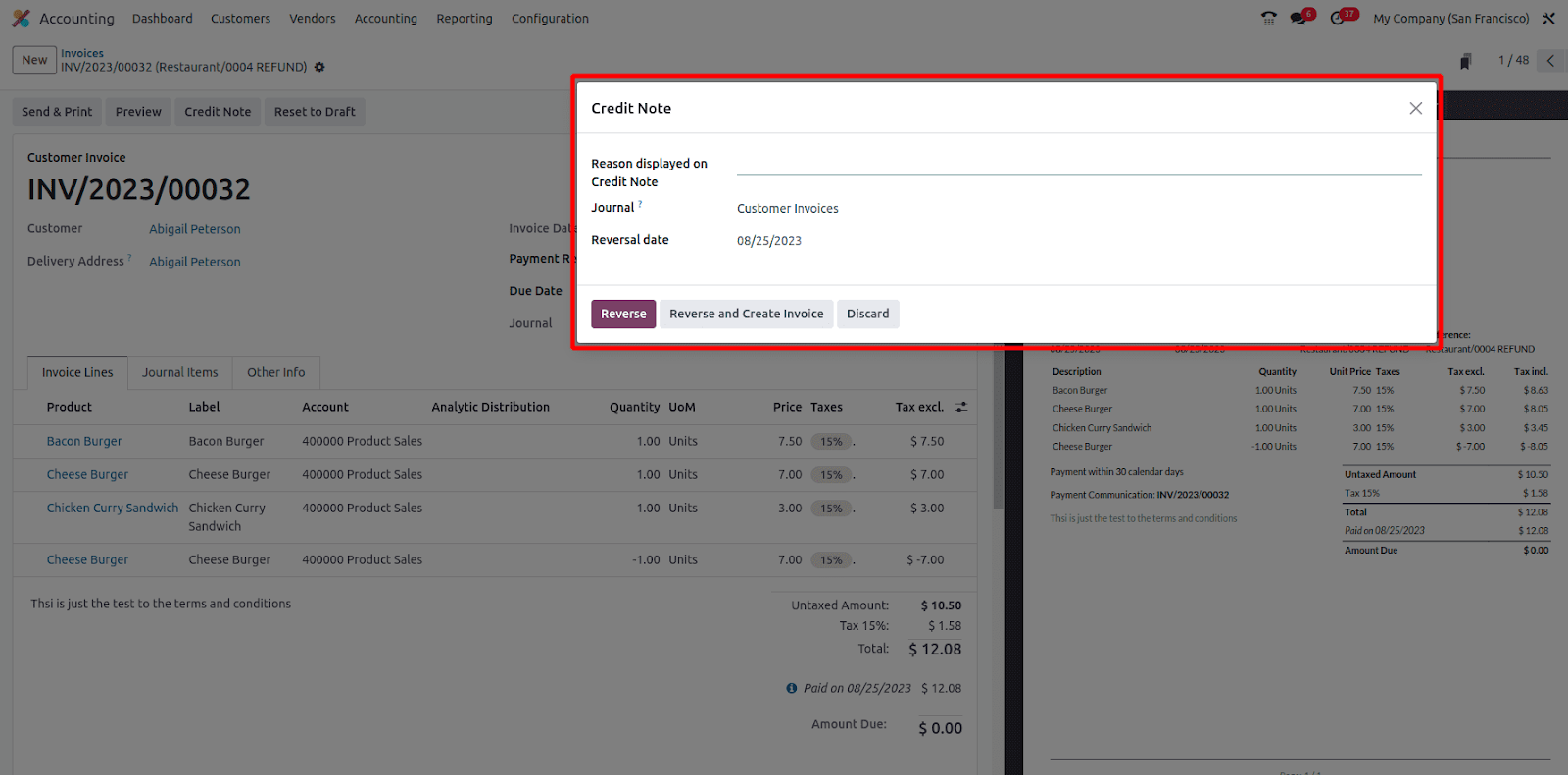Open the messages chat icon
Image resolution: width=1568 pixels, height=775 pixels.
1298,19
